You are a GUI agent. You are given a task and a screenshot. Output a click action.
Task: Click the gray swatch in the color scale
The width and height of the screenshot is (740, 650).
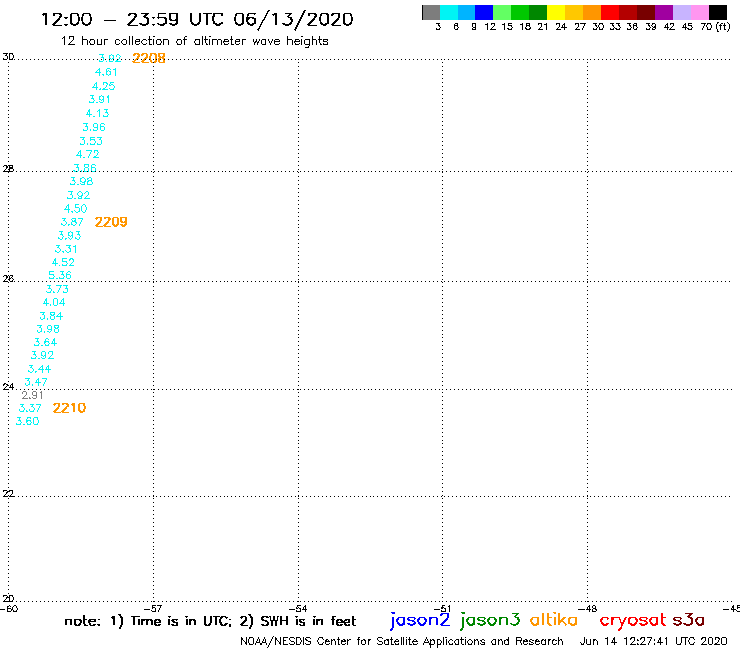(431, 12)
